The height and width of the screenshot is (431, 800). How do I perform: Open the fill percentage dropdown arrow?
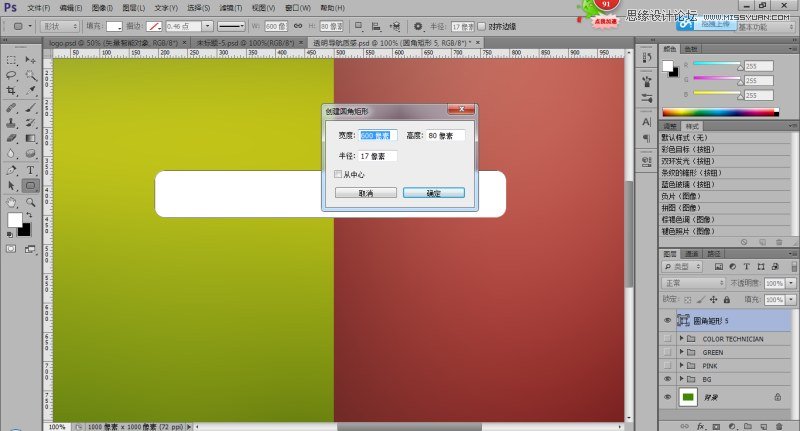click(791, 299)
